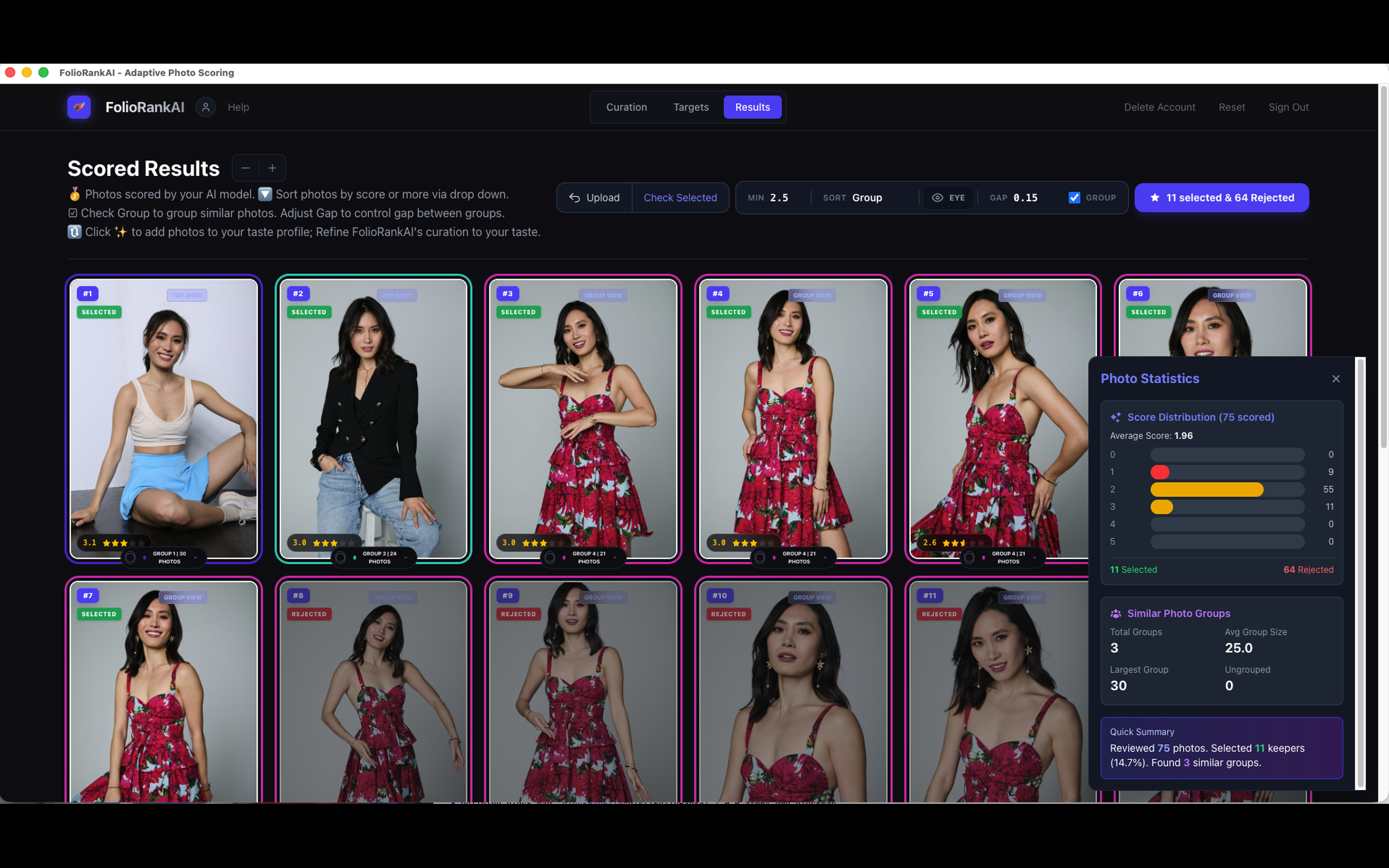Collapse Group 4 chevron on photo #5
1389x868 pixels.
pos(1035,557)
